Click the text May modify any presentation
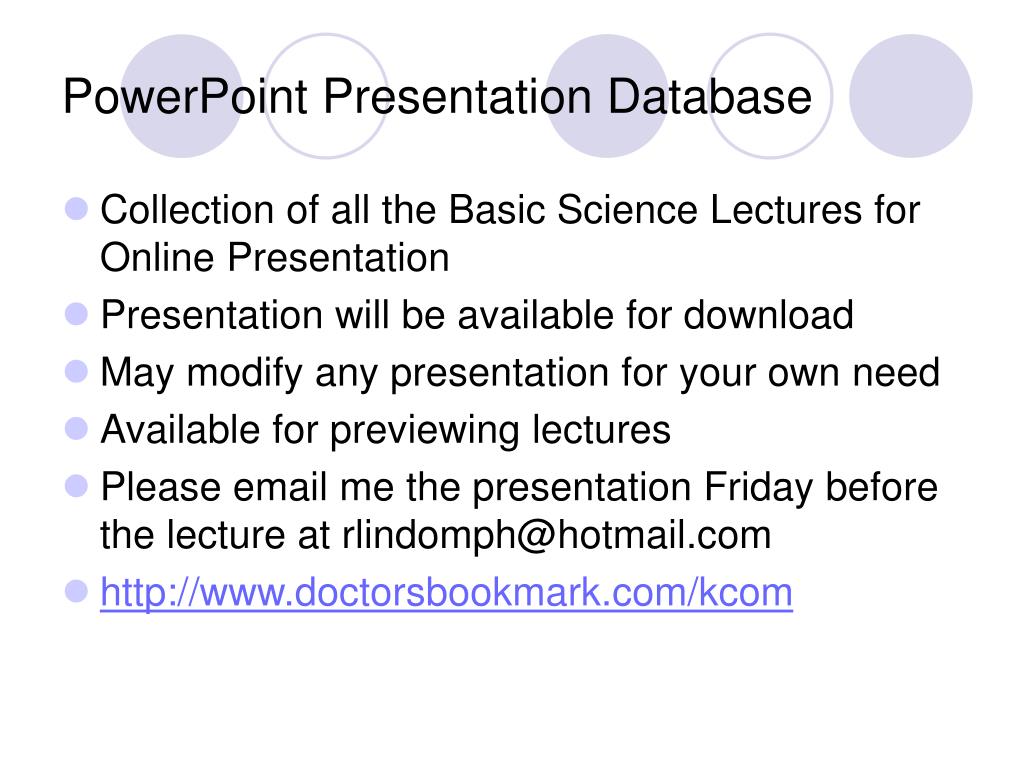The image size is (1024, 768). coord(355,373)
